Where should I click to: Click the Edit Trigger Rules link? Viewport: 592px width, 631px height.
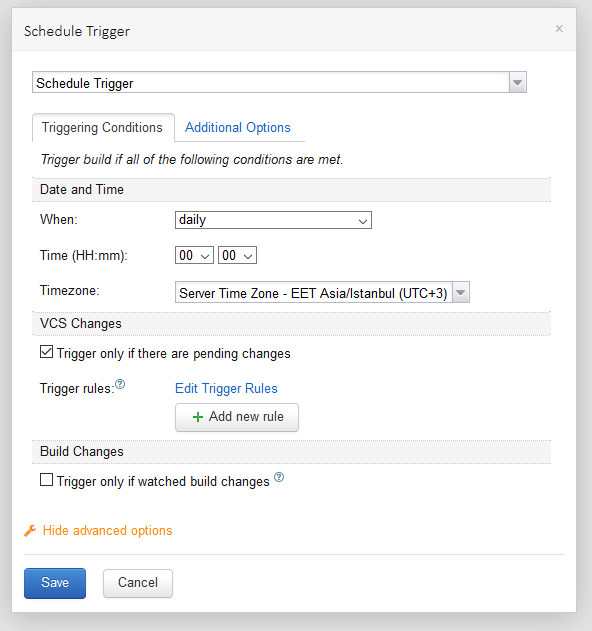[x=226, y=388]
